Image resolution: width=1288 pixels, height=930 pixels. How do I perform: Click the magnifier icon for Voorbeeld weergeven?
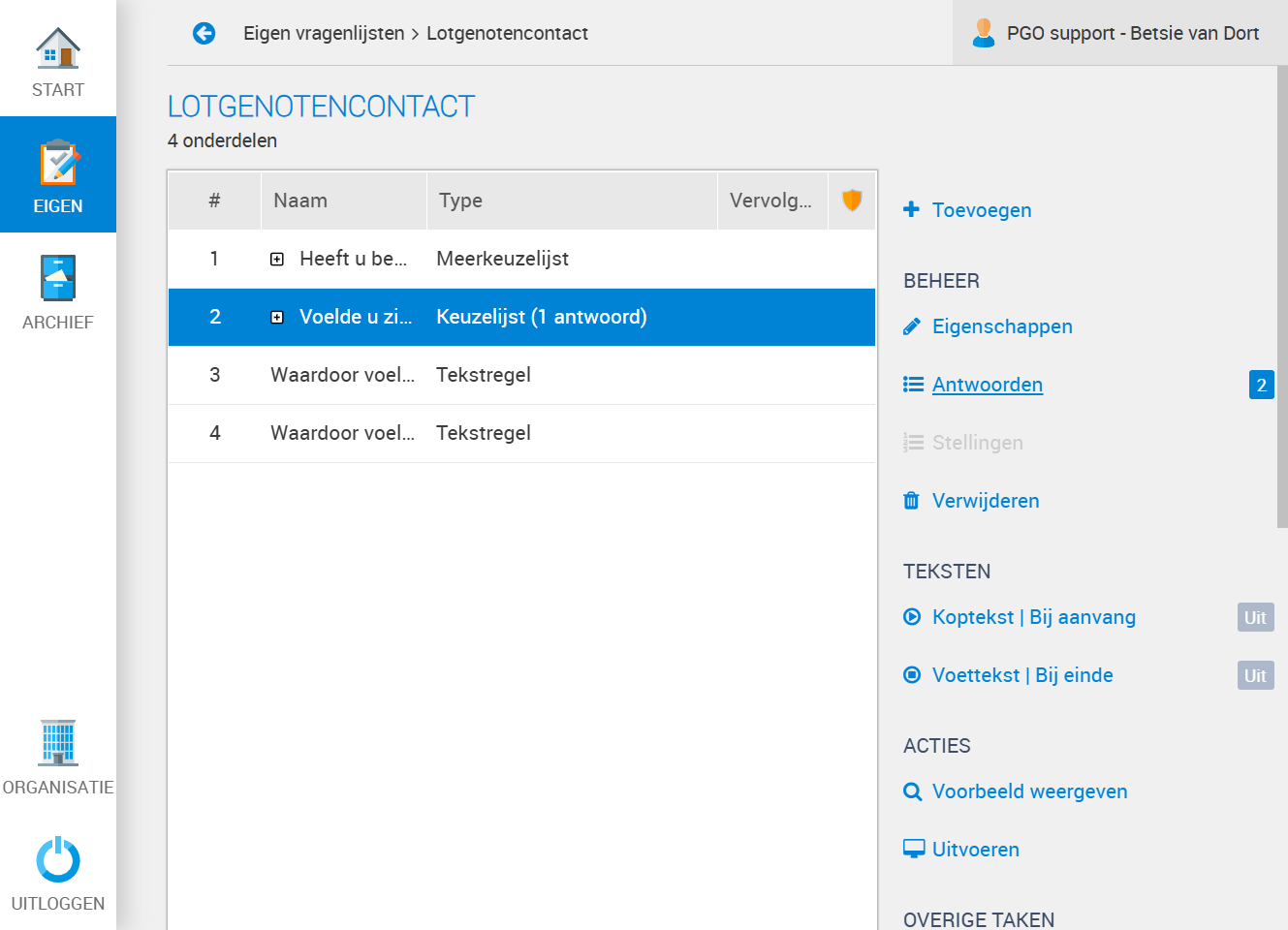tap(912, 791)
